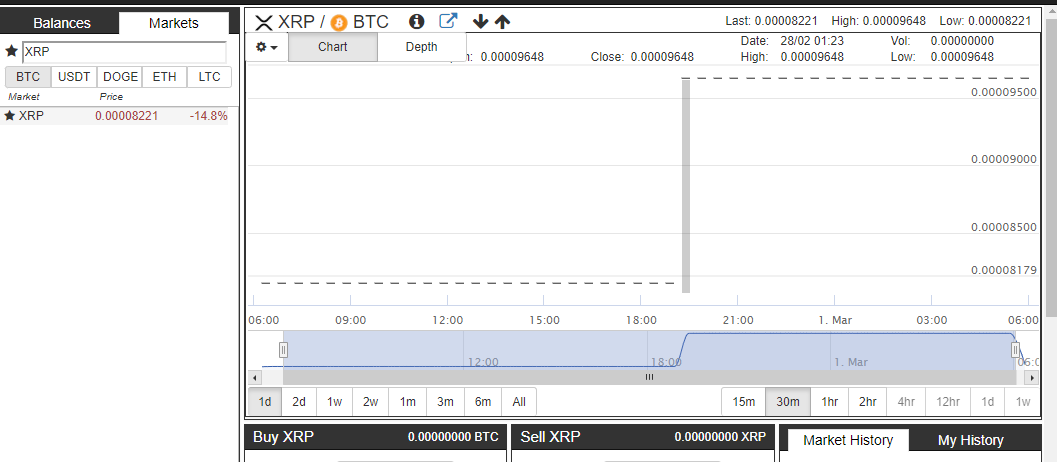1057x462 pixels.
Task: Choose the 1d candle interval on the right
Action: click(x=988, y=402)
